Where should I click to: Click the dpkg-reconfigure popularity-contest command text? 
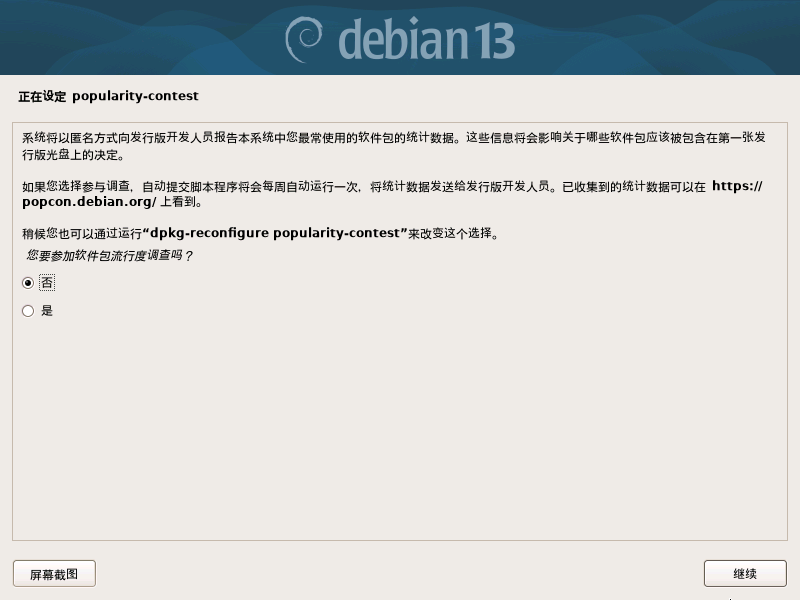point(275,233)
